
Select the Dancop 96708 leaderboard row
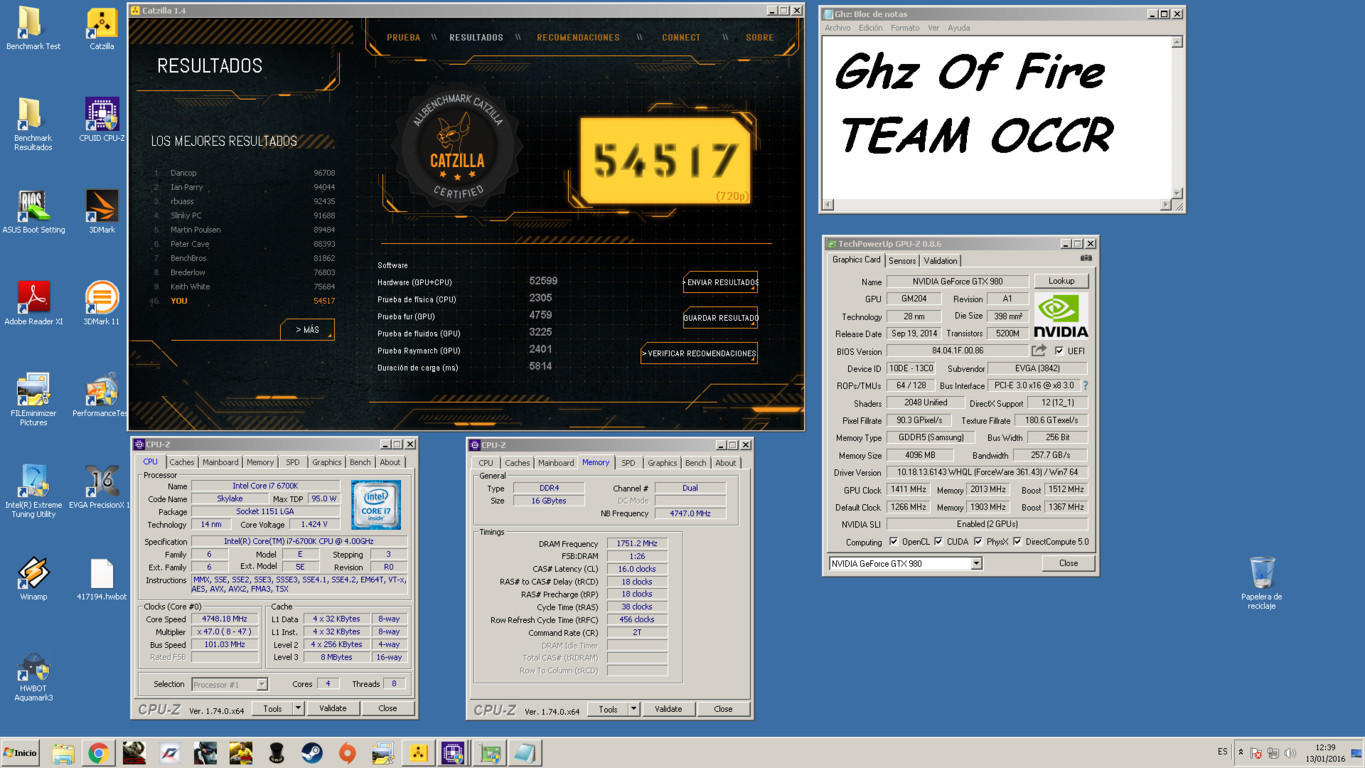[x=243, y=173]
